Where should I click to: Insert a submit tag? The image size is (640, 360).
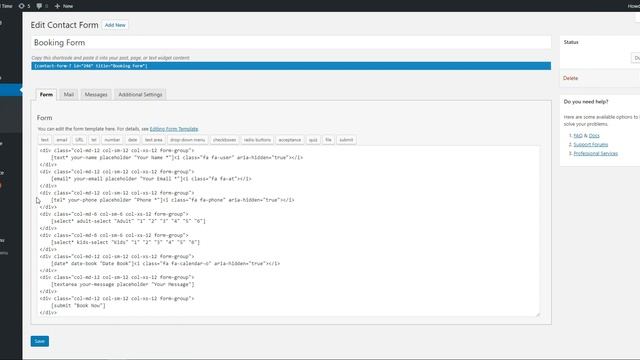[x=346, y=140]
